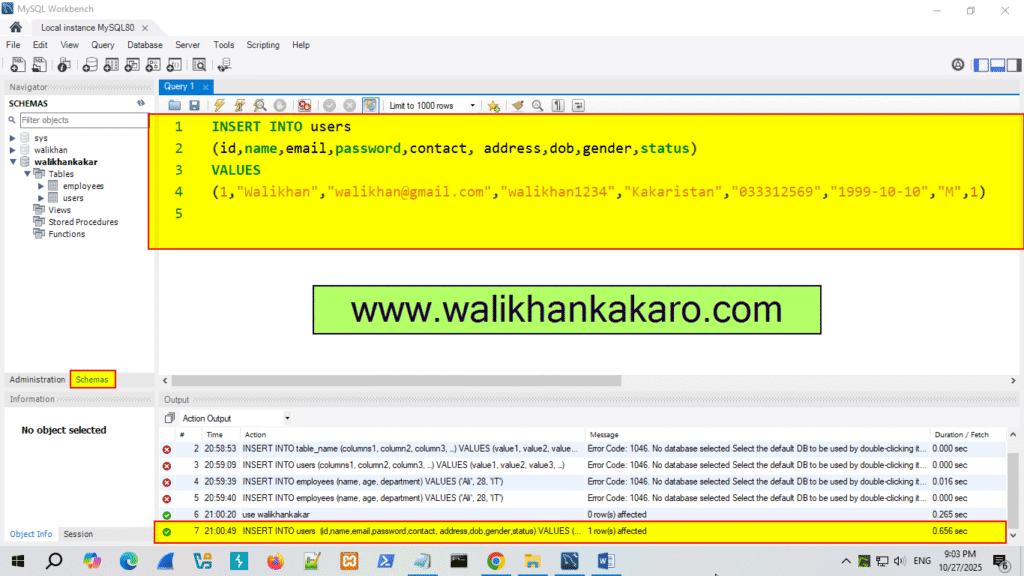Image resolution: width=1024 pixels, height=576 pixels.
Task: Commit the current transaction icon
Action: (330, 105)
